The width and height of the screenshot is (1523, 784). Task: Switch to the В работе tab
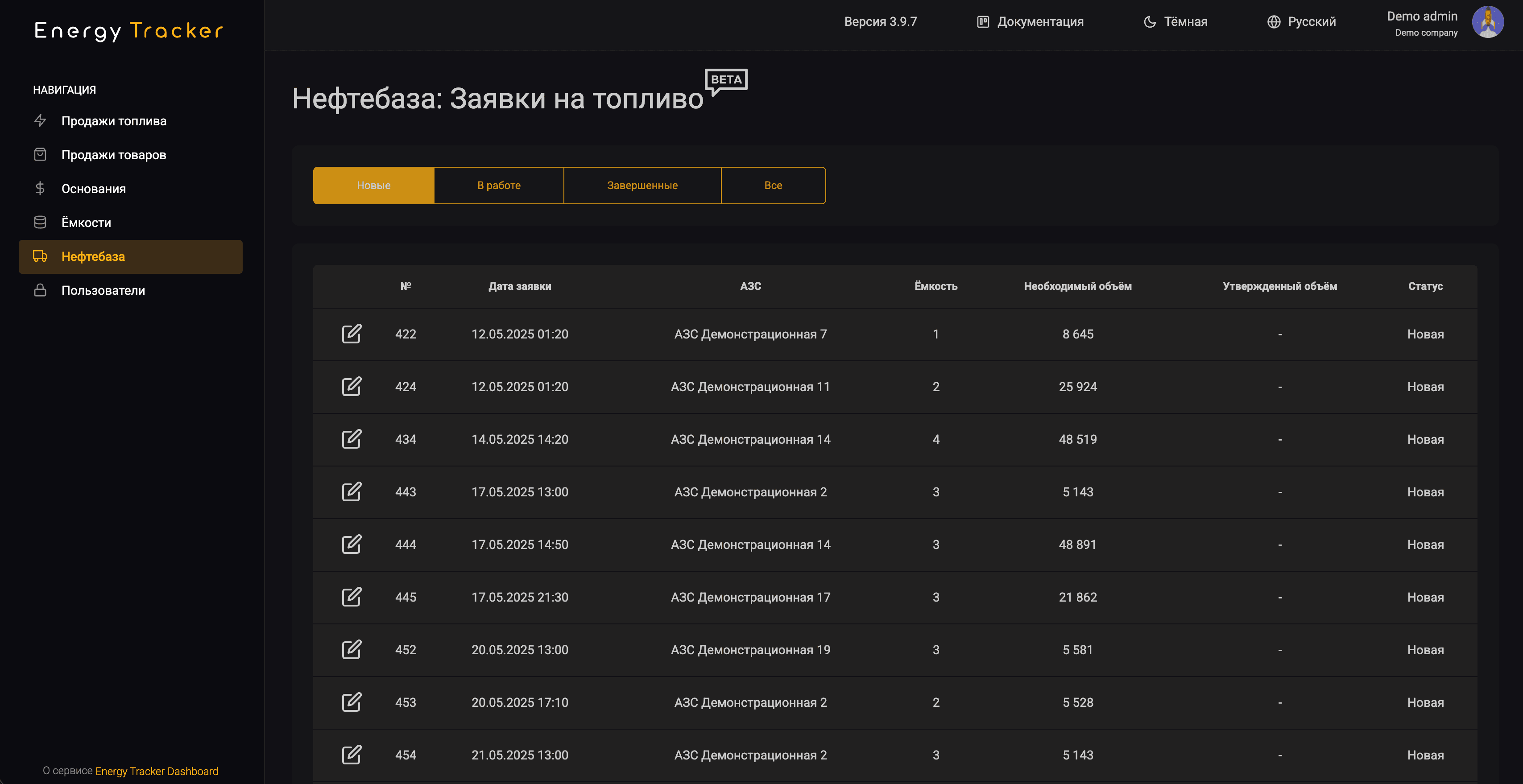(498, 185)
